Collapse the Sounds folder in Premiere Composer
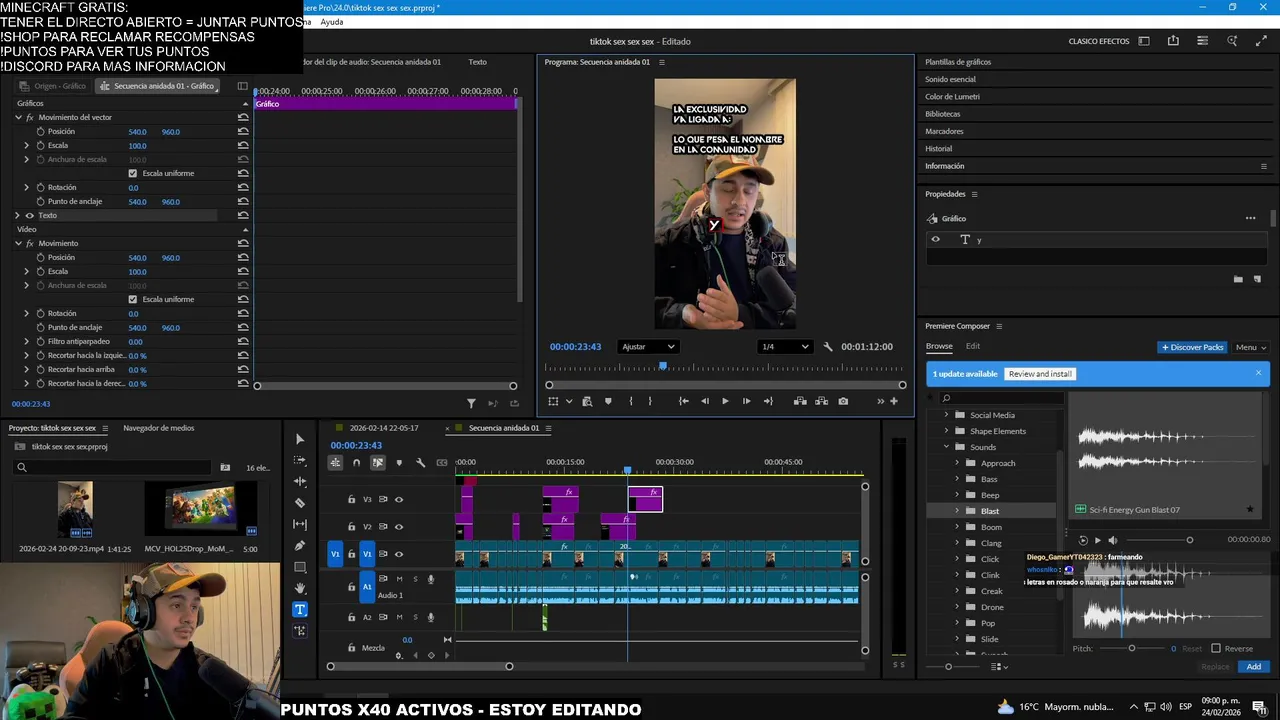The width and height of the screenshot is (1280, 720). pyautogui.click(x=947, y=447)
